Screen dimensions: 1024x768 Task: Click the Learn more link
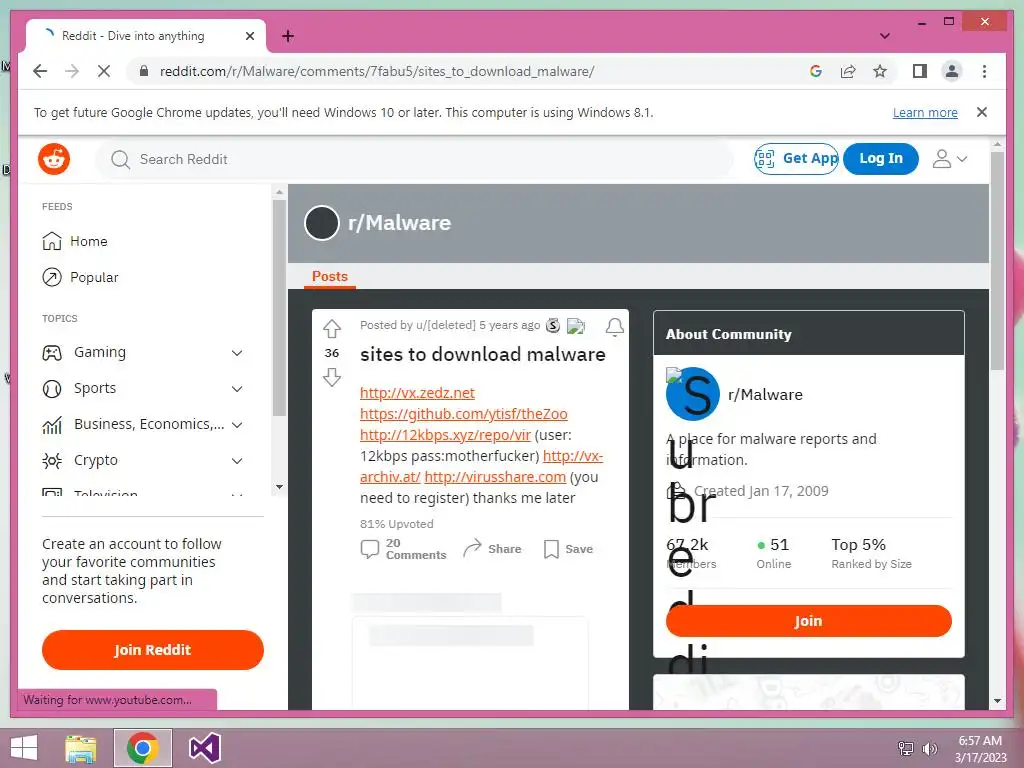coord(925,112)
